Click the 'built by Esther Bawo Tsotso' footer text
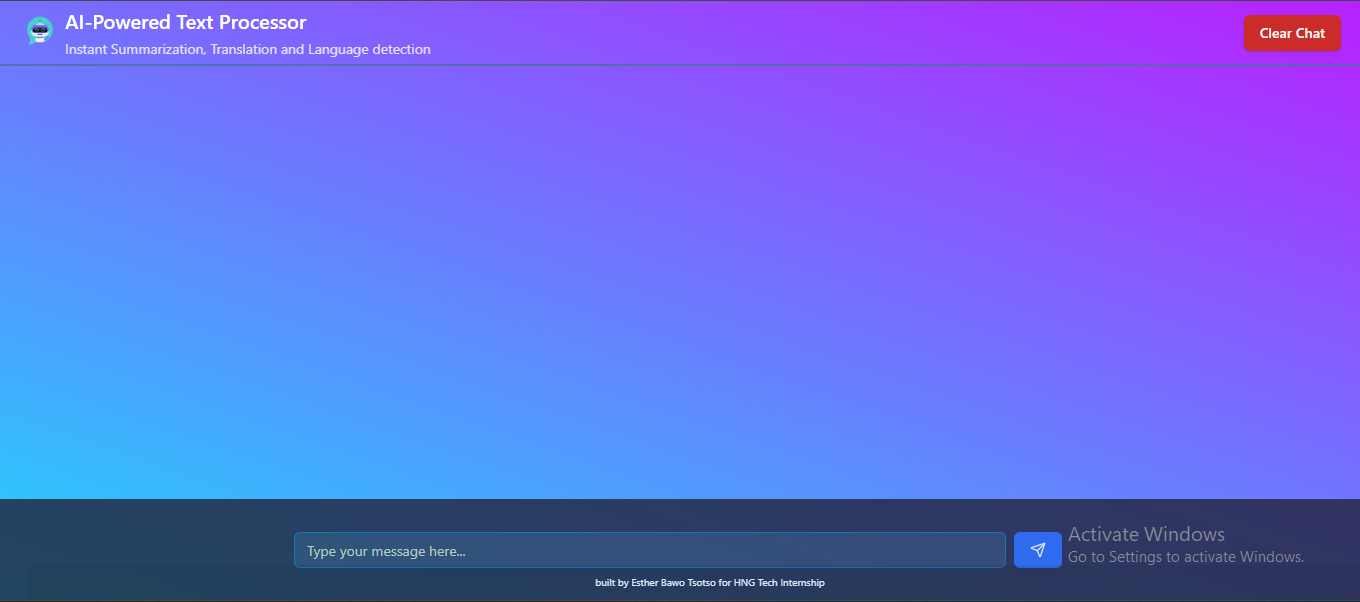This screenshot has width=1360, height=602. 655,582
